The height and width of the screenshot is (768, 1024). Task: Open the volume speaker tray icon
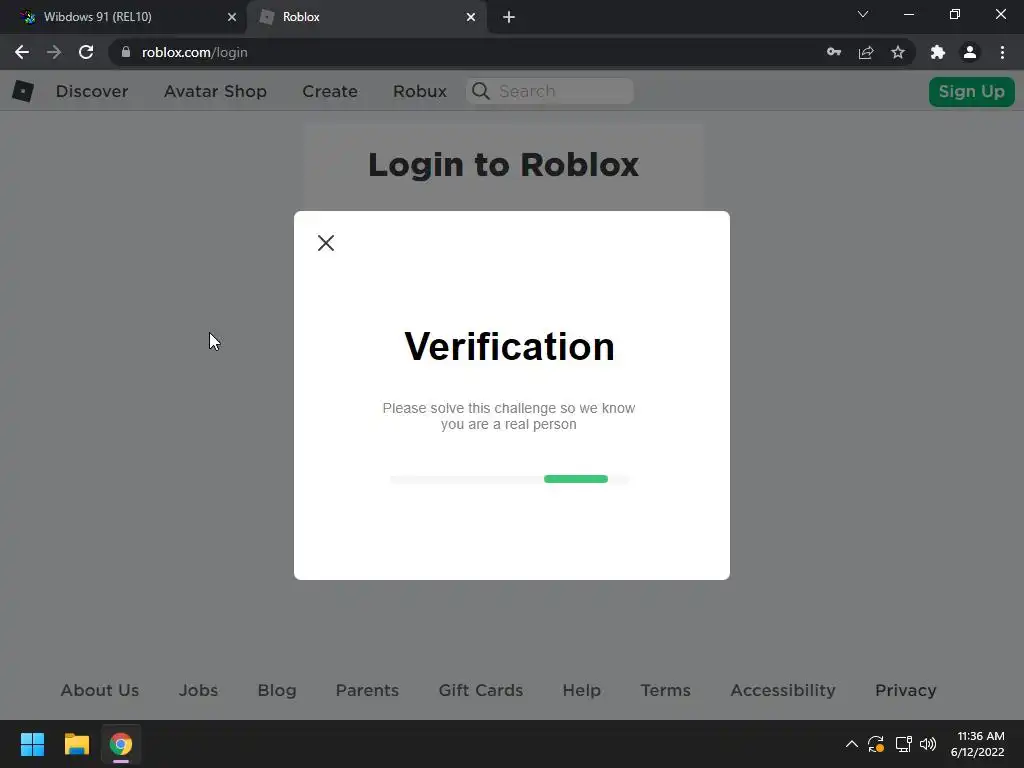[928, 744]
